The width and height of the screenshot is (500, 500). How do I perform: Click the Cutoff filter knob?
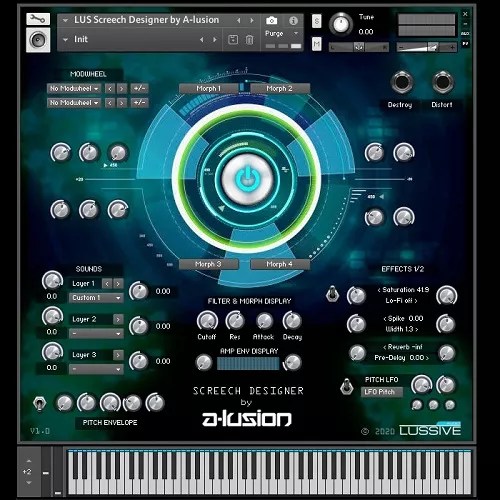[207, 321]
